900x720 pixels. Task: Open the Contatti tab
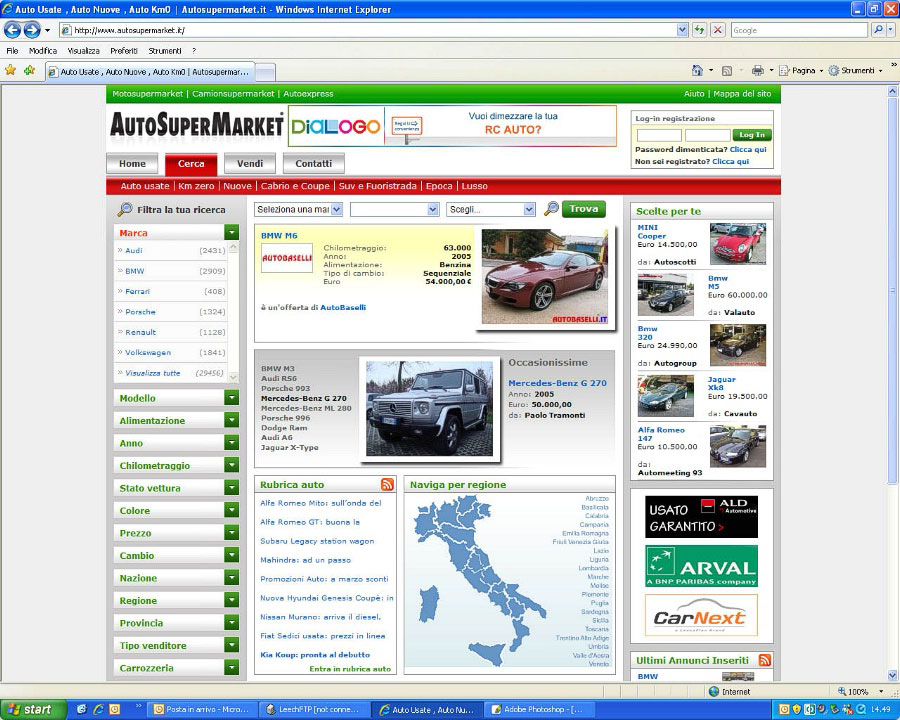click(313, 164)
